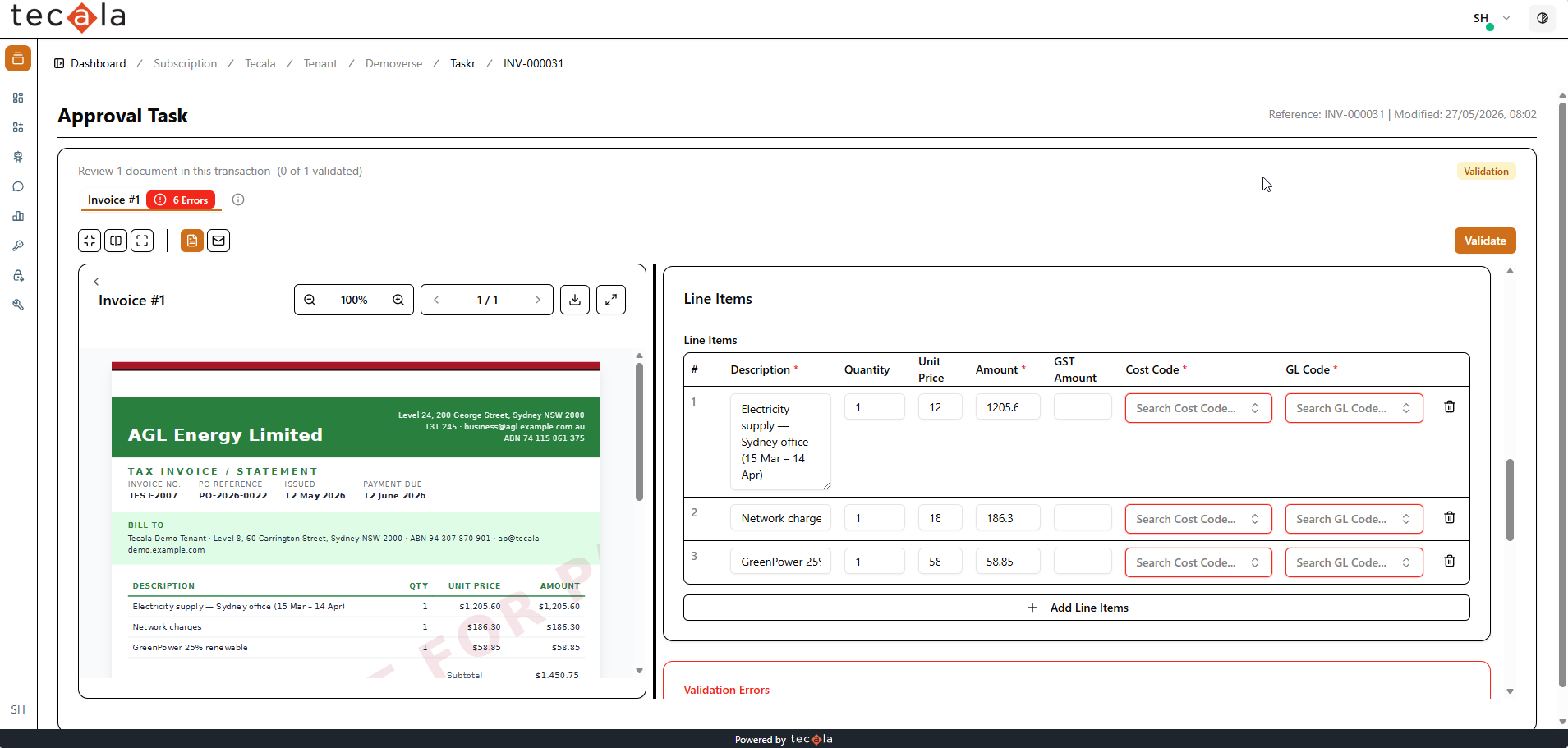
Task: Open the wrench tools sidebar icon
Action: 18,305
